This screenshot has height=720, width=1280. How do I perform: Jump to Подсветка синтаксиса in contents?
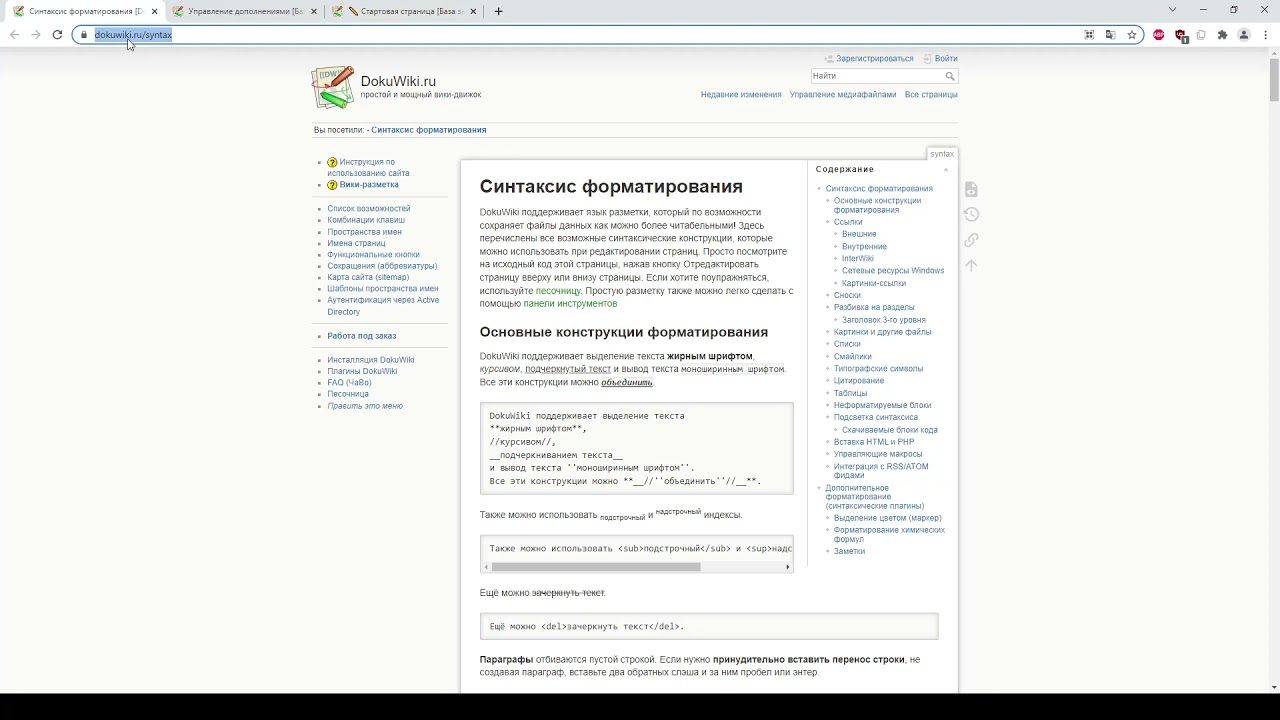pos(876,417)
